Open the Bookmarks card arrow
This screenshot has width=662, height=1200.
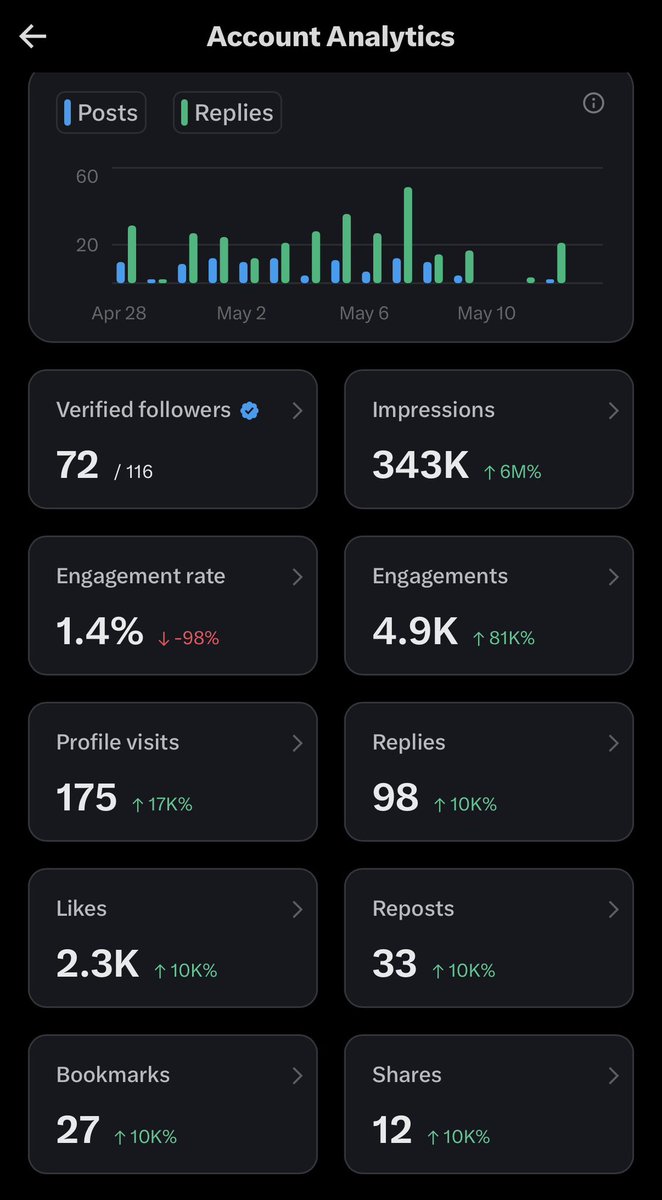click(297, 1075)
